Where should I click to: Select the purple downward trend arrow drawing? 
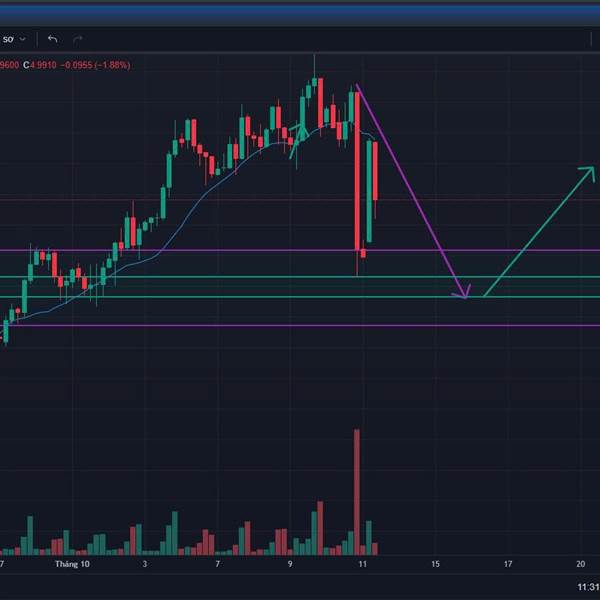(412, 191)
